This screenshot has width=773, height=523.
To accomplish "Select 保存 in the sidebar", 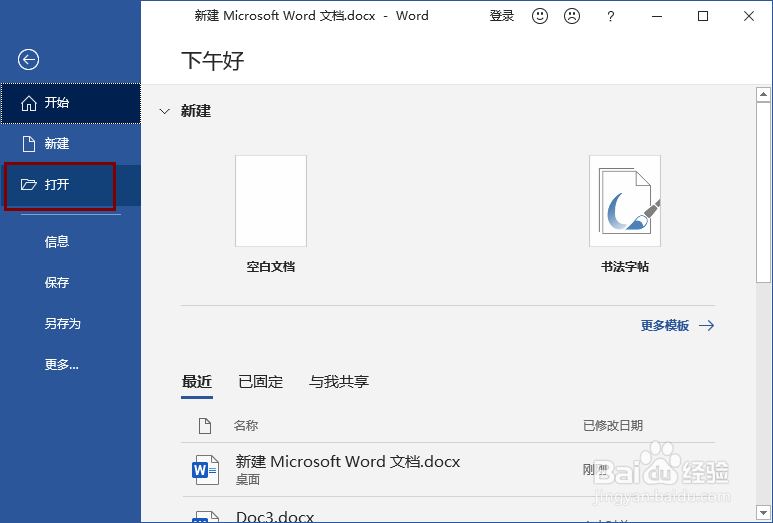I will click(57, 282).
